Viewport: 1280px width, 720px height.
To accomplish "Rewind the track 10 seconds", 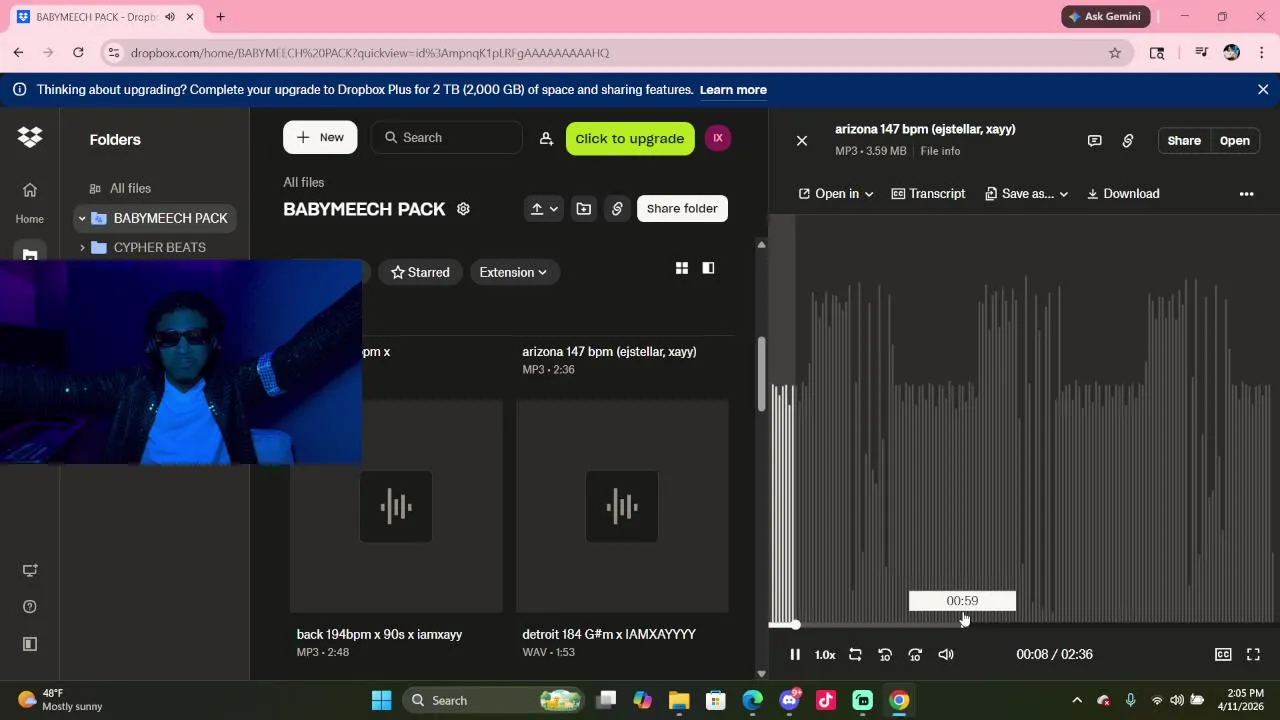I will [885, 654].
